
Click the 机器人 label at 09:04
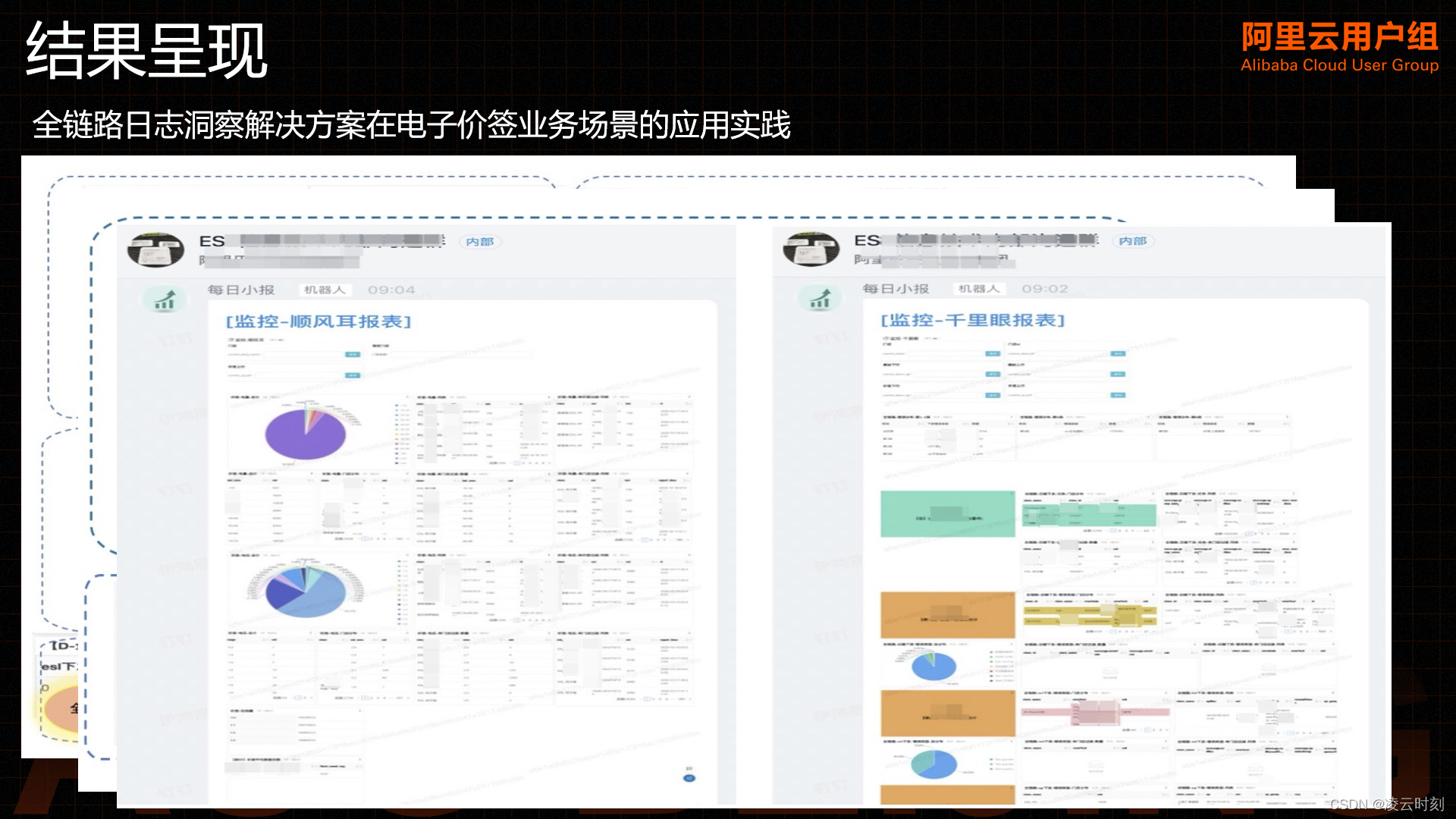coord(324,290)
